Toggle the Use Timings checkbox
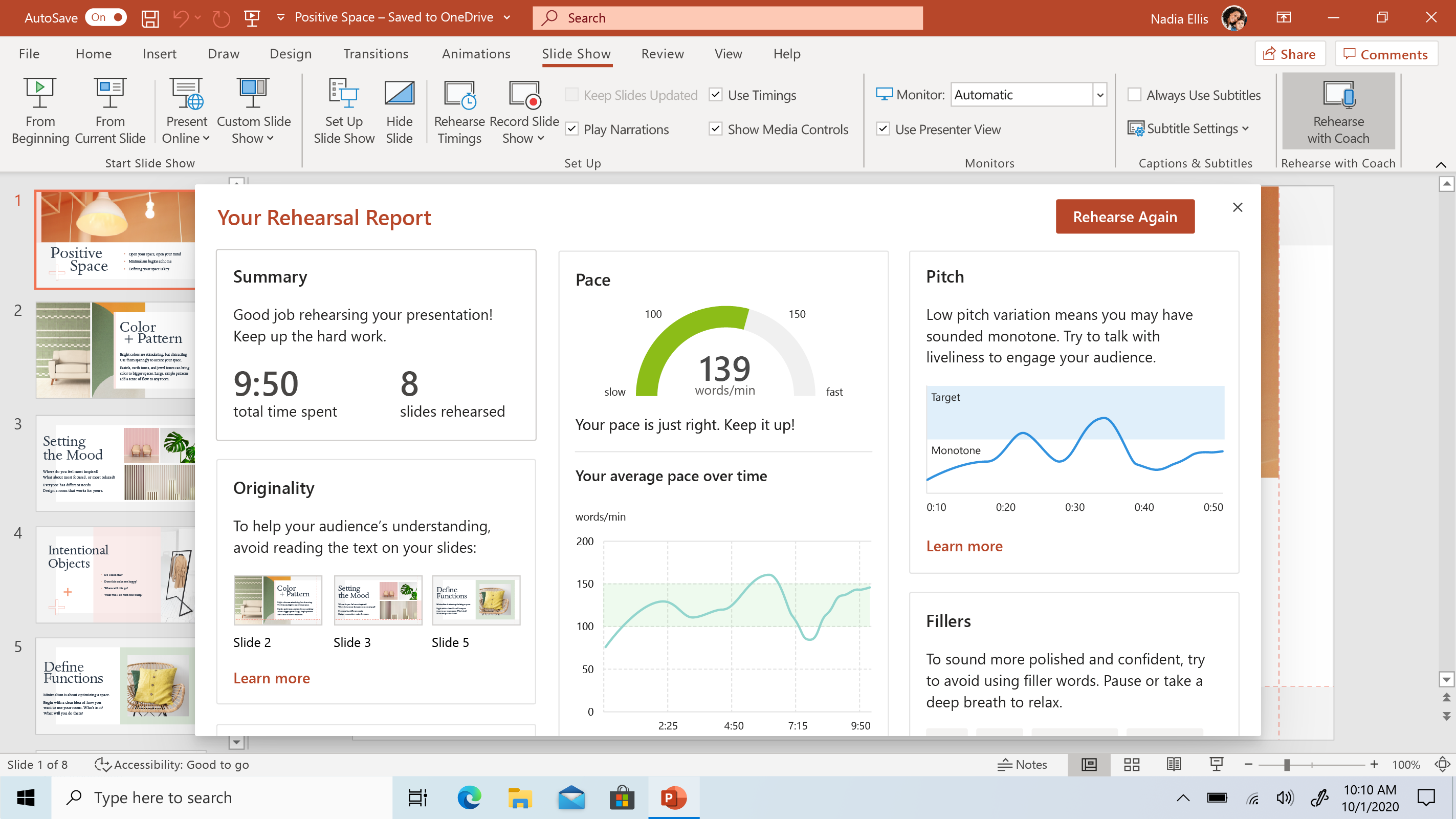The height and width of the screenshot is (819, 1456). coord(716,95)
